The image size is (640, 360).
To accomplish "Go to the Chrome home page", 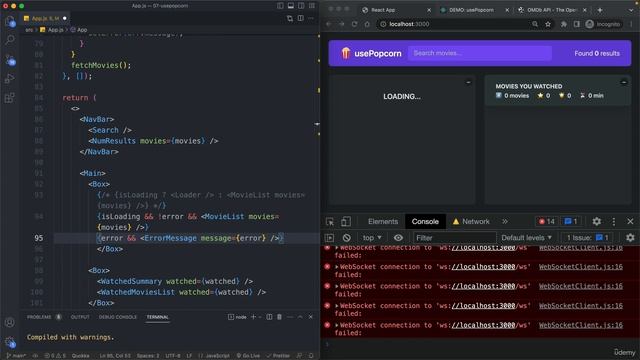I will (367, 24).
